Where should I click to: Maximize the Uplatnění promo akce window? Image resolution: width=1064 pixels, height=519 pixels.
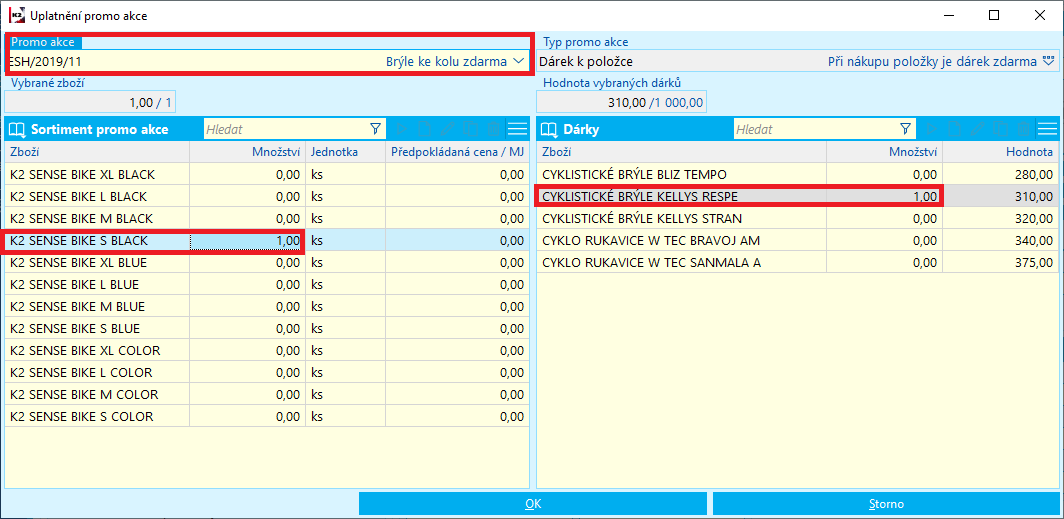994,15
